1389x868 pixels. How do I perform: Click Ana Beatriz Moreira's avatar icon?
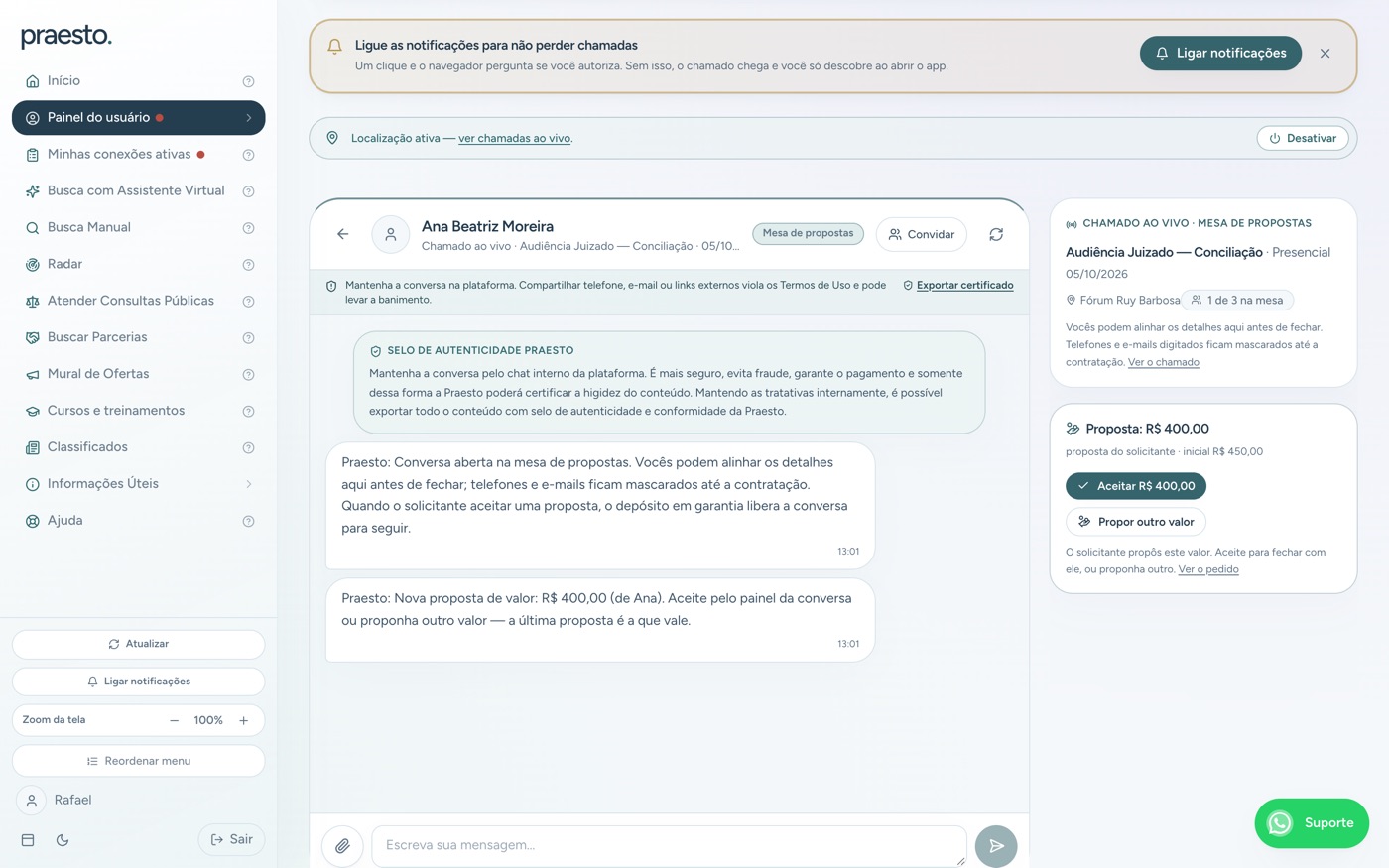pyautogui.click(x=390, y=234)
